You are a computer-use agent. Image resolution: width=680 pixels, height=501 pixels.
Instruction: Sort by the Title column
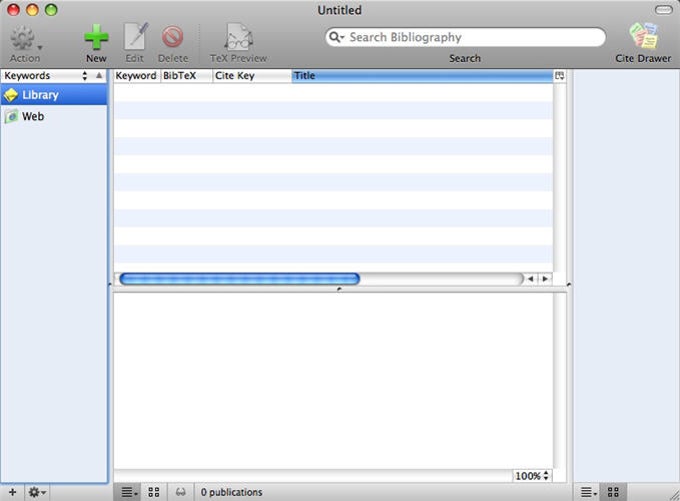coord(422,76)
